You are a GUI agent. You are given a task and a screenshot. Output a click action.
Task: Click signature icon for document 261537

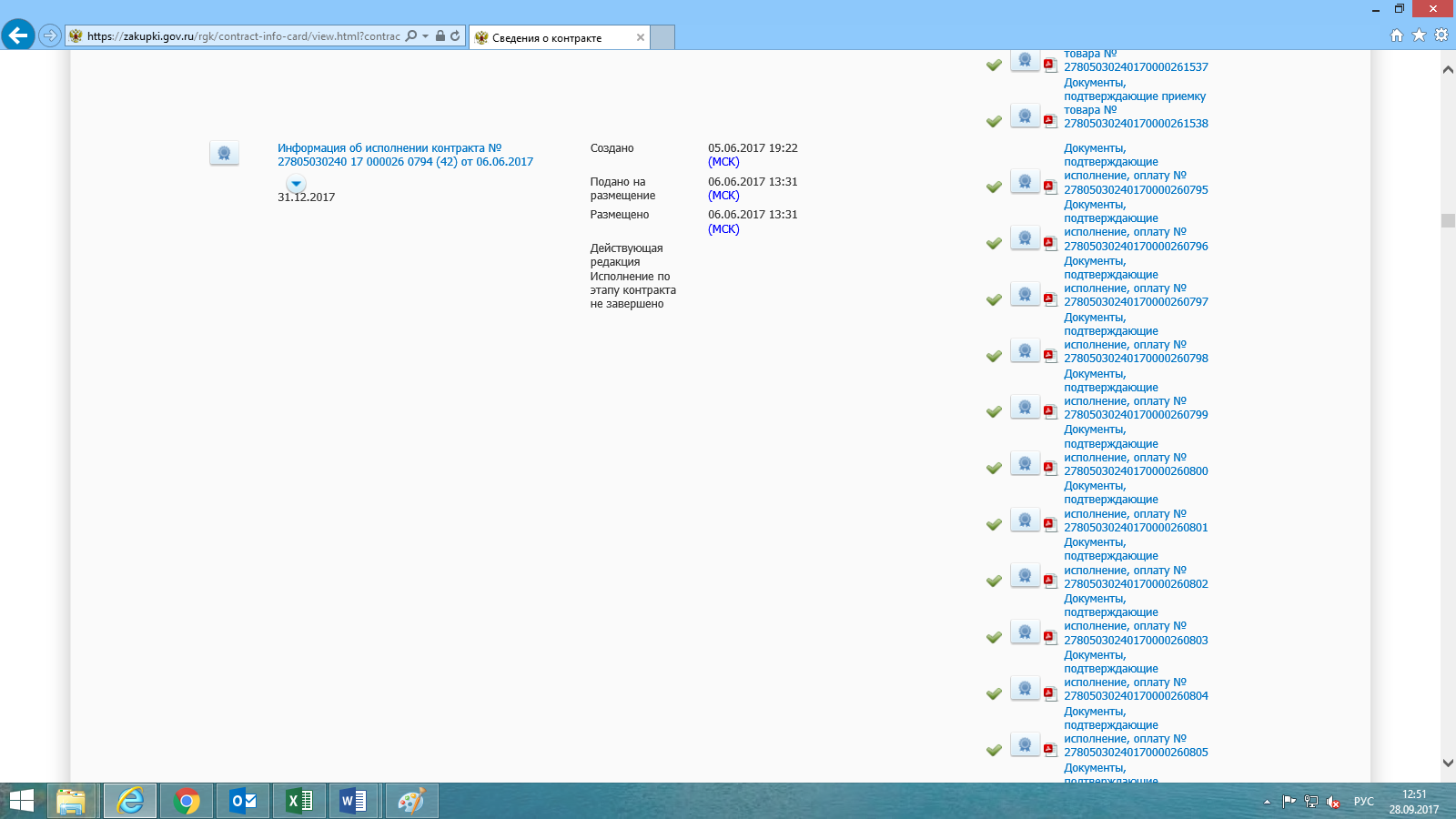point(1025,60)
